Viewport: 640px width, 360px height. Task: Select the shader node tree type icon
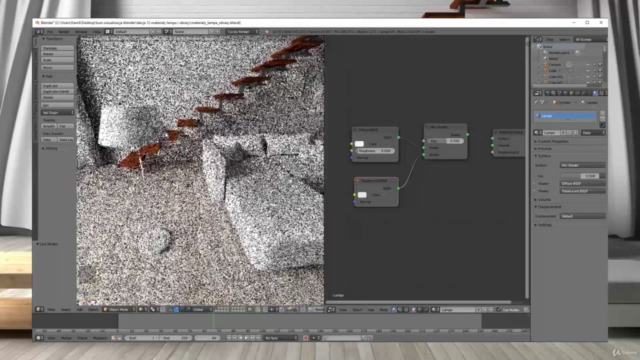[x=394, y=310]
